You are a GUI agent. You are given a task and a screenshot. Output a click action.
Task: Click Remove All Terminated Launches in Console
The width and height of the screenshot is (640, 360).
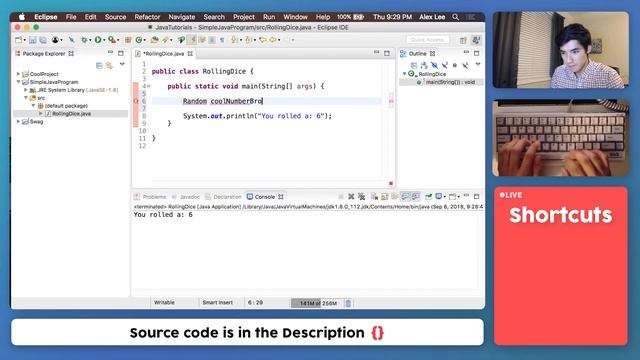pos(362,197)
